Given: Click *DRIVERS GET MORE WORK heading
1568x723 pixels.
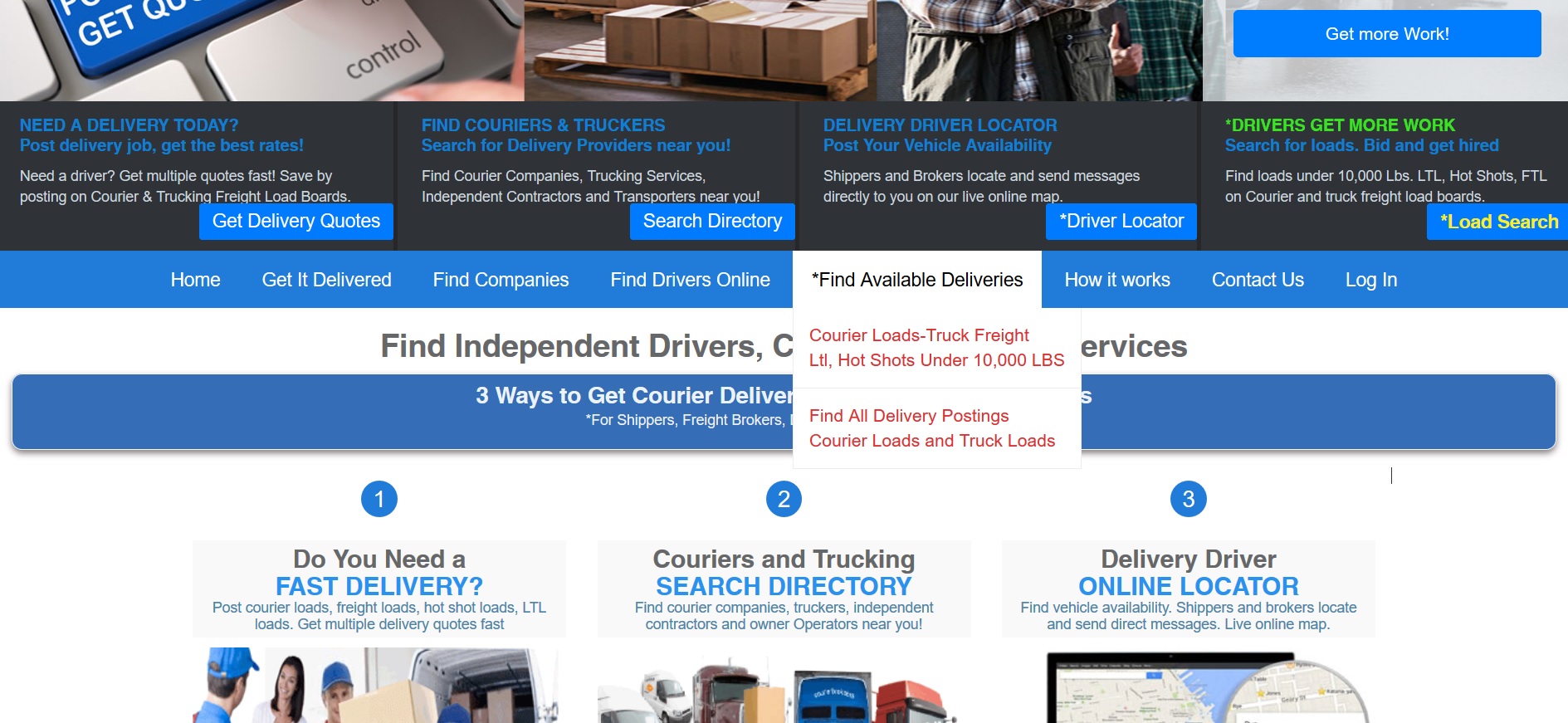Looking at the screenshot, I should (x=1340, y=125).
